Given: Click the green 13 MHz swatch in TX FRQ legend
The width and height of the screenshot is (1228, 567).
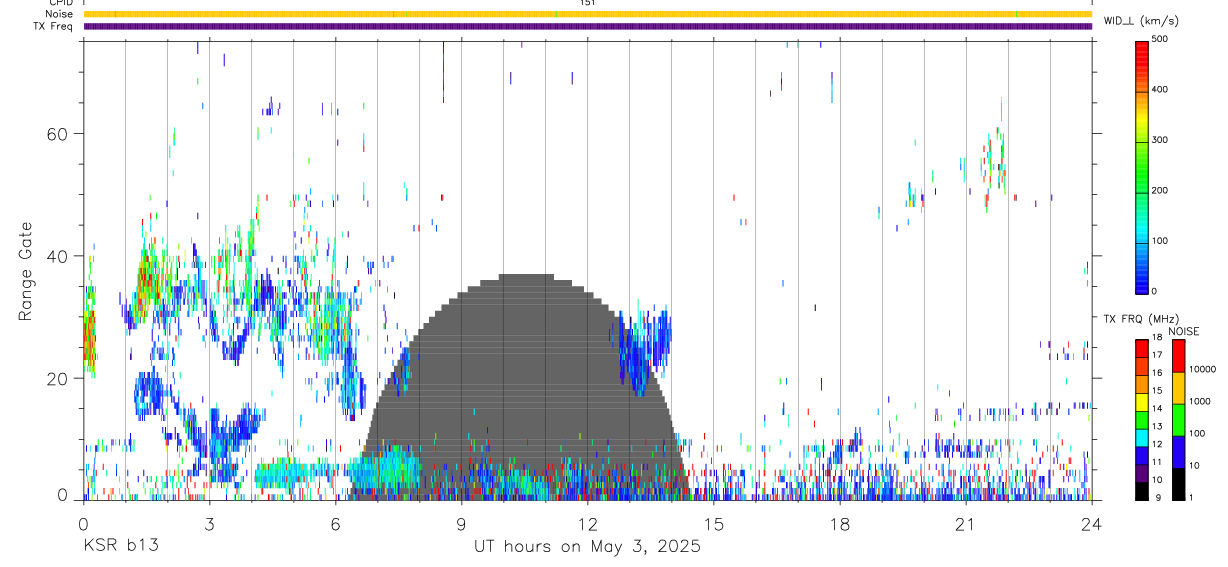Looking at the screenshot, I should pyautogui.click(x=1141, y=420).
